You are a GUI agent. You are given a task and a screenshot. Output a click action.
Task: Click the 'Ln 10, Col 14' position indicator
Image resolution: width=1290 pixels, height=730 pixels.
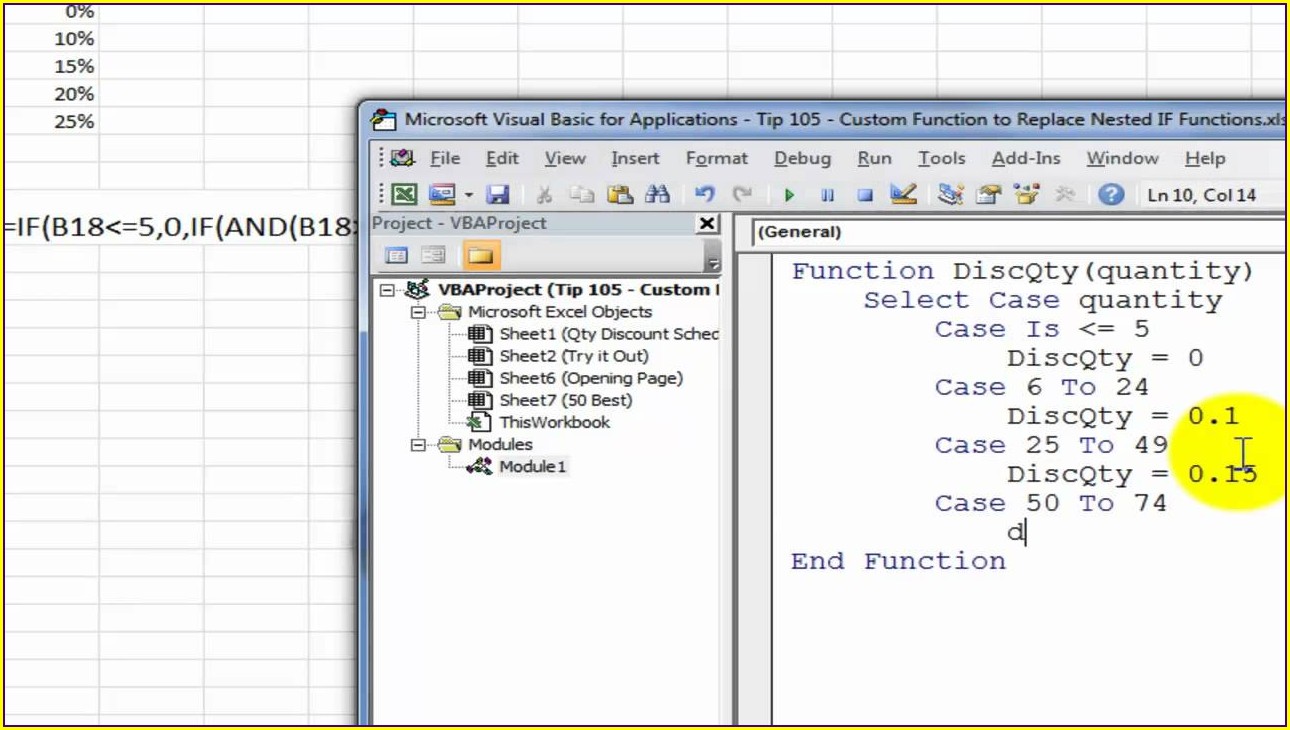tap(1201, 195)
